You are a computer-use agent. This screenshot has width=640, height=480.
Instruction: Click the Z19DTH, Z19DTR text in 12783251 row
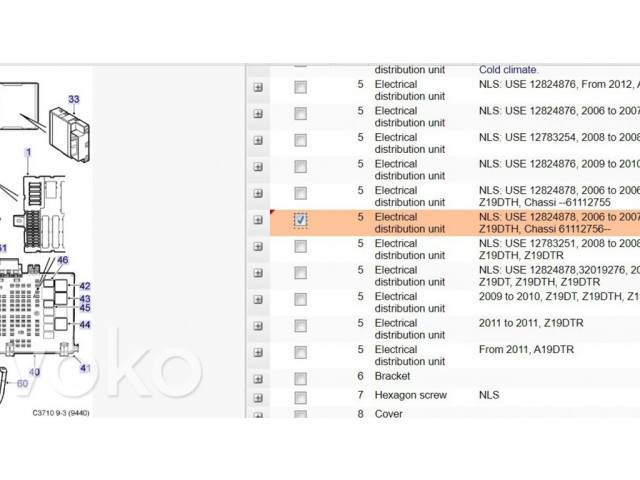pyautogui.click(x=521, y=256)
